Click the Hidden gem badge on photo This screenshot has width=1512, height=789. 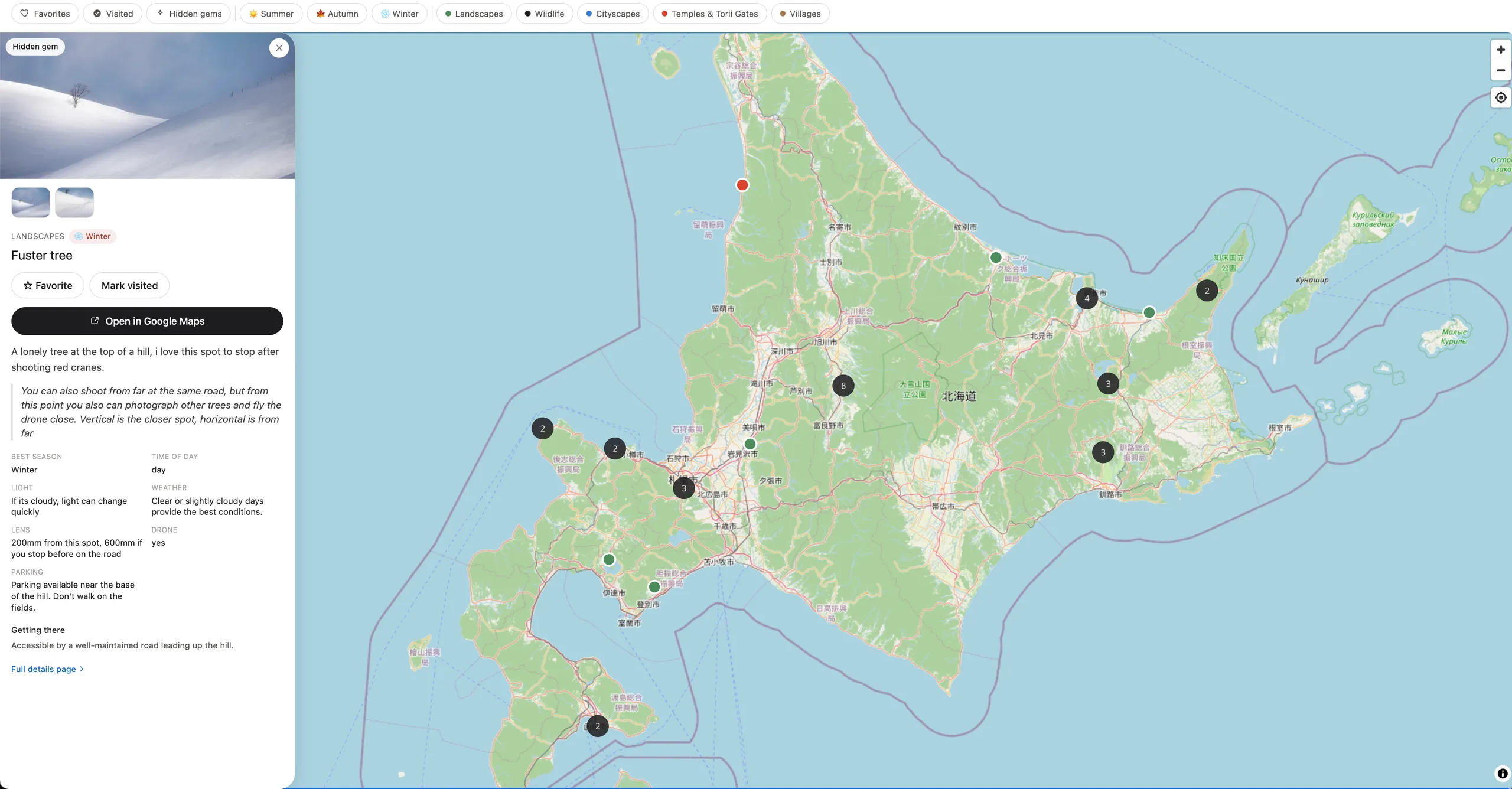(35, 47)
